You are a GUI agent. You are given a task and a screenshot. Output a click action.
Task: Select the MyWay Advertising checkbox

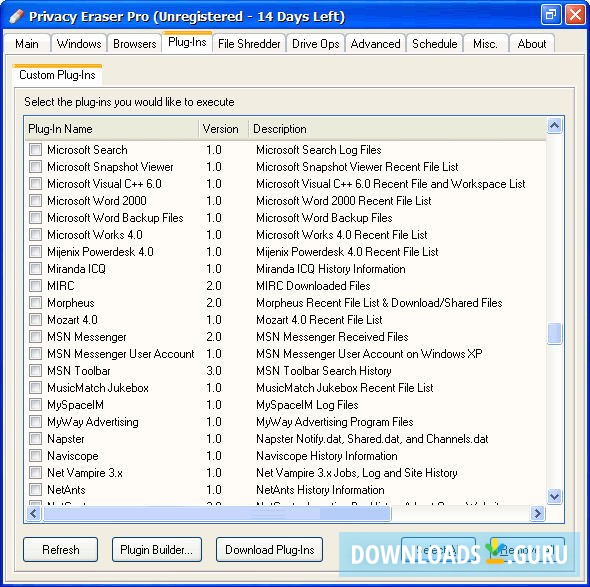35,422
